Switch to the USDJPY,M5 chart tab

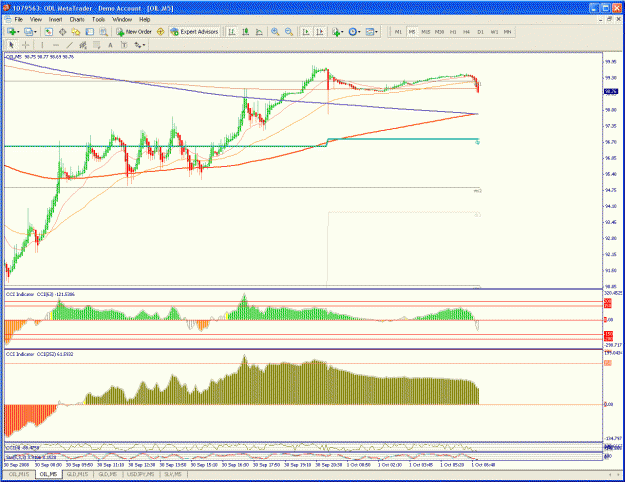[x=140, y=474]
